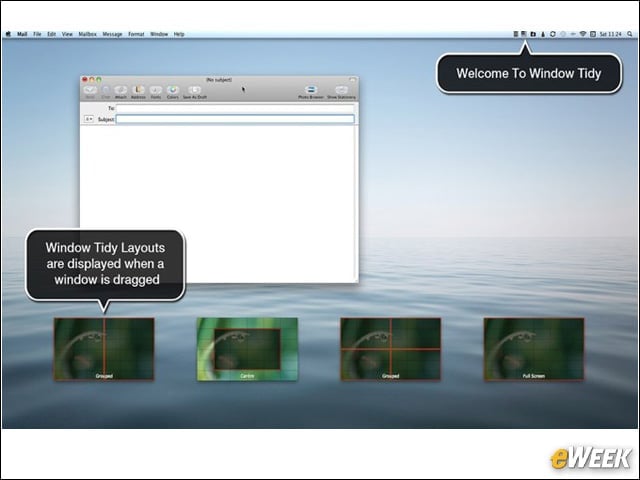Click the empty message body area

tap(219, 203)
